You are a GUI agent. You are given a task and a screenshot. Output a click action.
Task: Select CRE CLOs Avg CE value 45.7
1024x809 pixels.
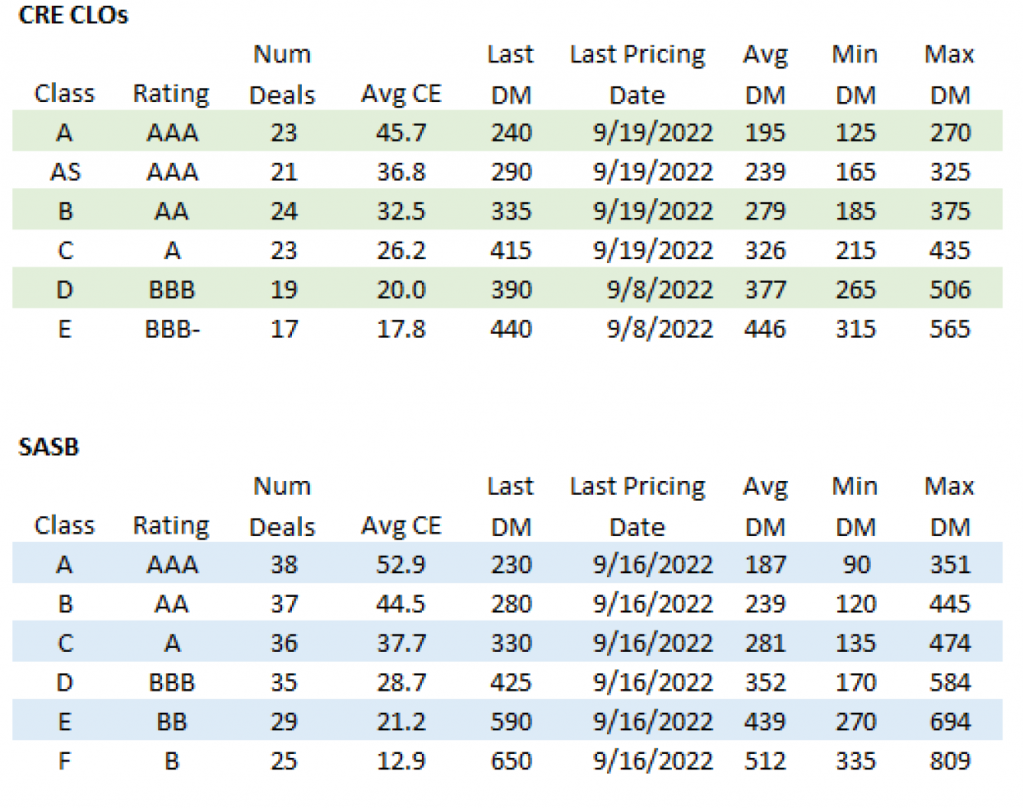tap(401, 133)
